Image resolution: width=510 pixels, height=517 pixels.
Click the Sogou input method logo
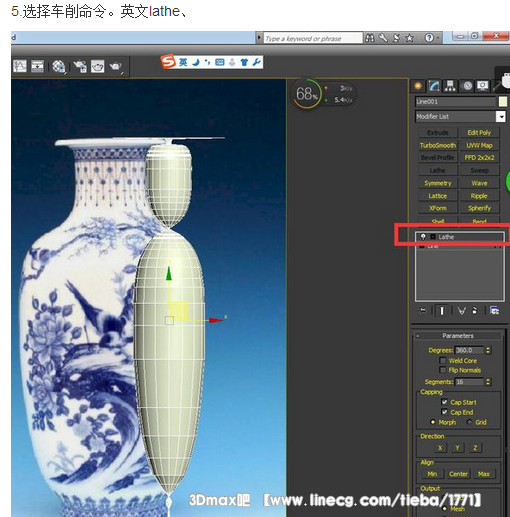[x=168, y=62]
